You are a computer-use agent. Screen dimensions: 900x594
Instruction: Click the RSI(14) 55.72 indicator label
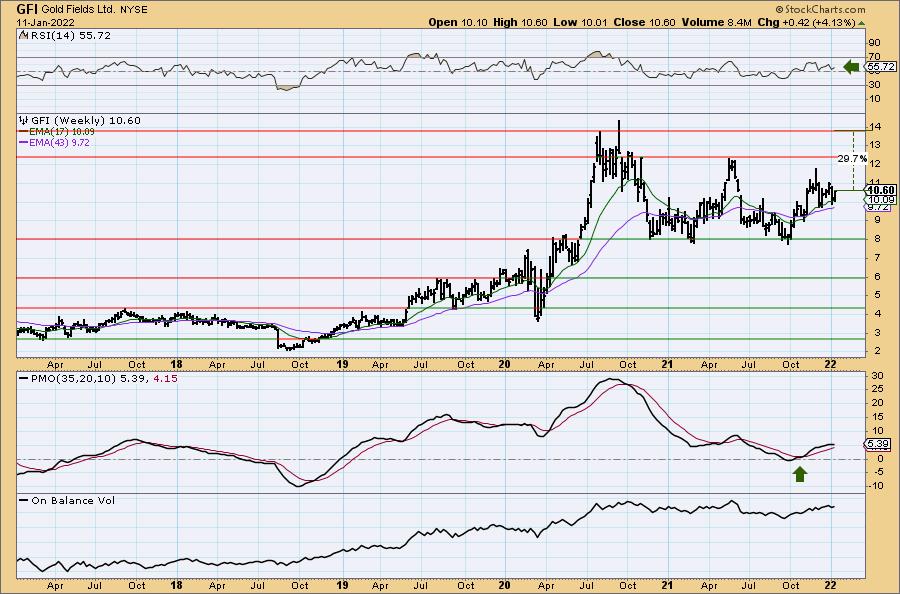tap(69, 36)
